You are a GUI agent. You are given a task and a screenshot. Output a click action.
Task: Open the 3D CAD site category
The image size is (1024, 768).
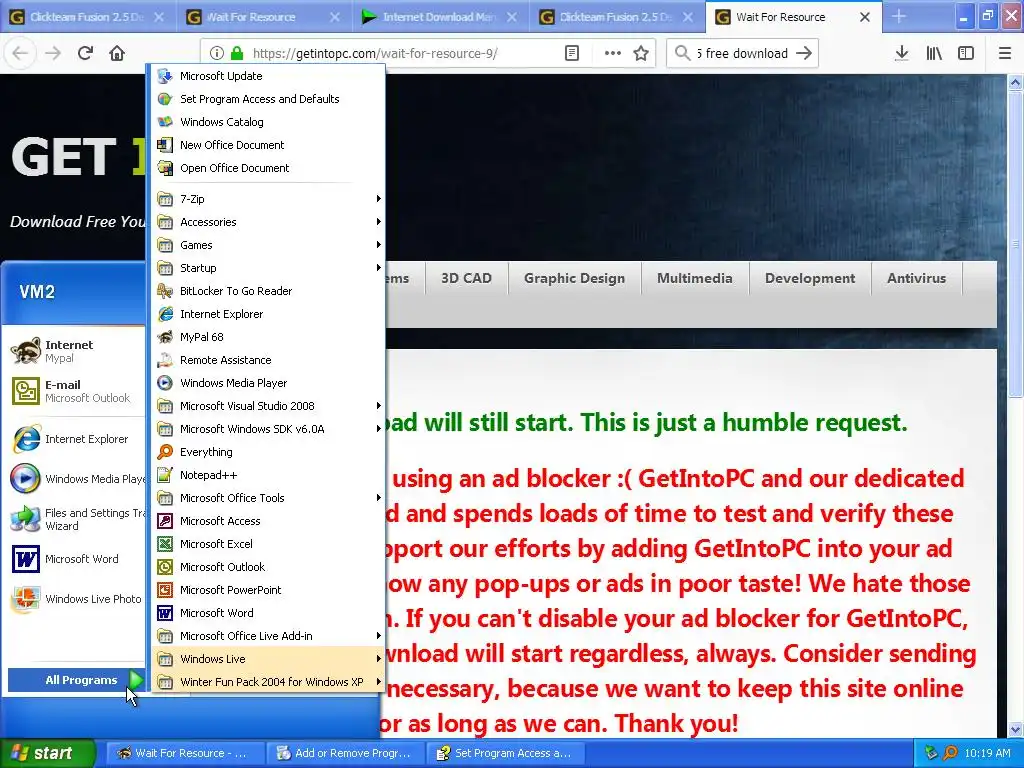[466, 278]
